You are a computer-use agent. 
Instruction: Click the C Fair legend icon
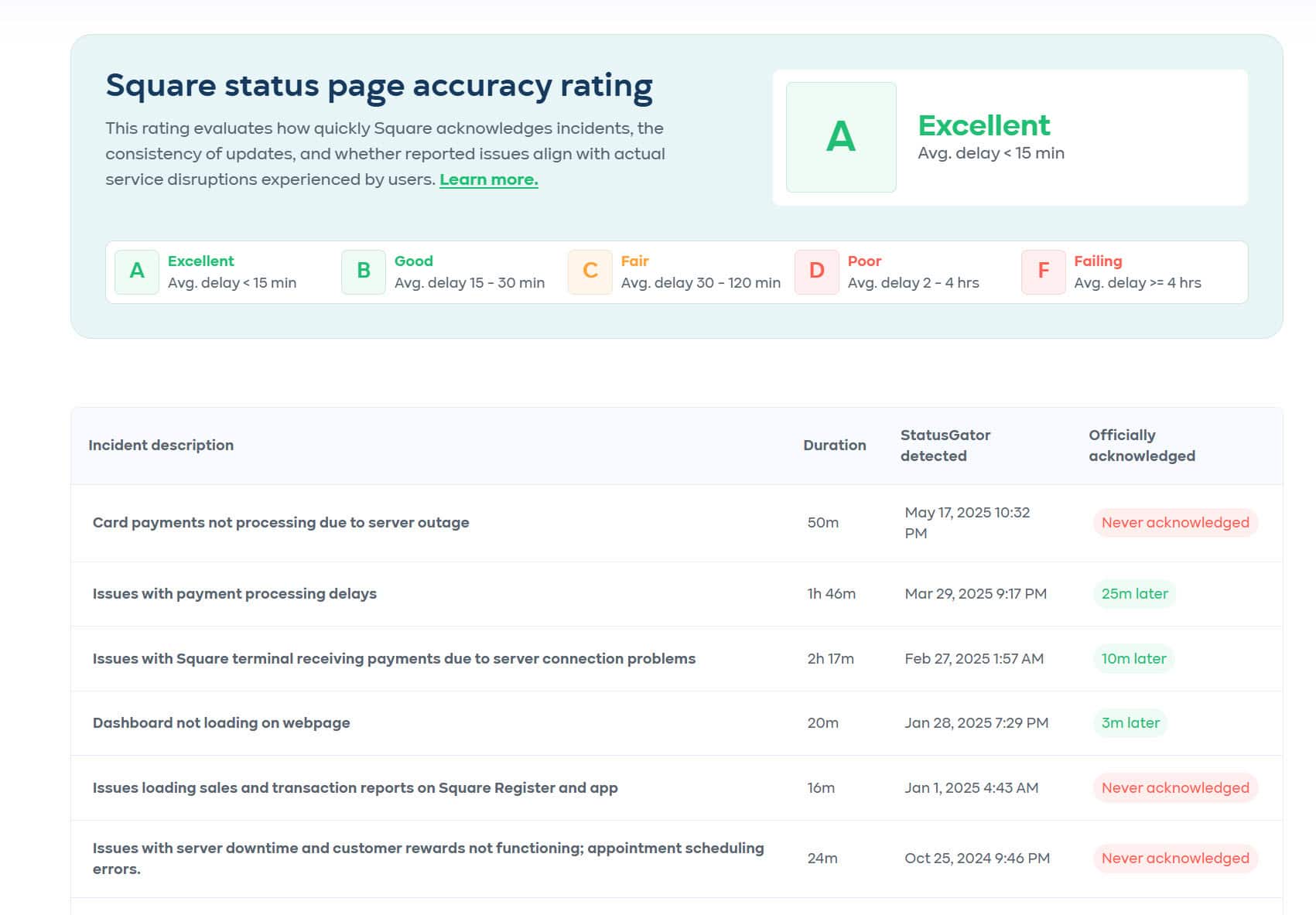[x=590, y=271]
